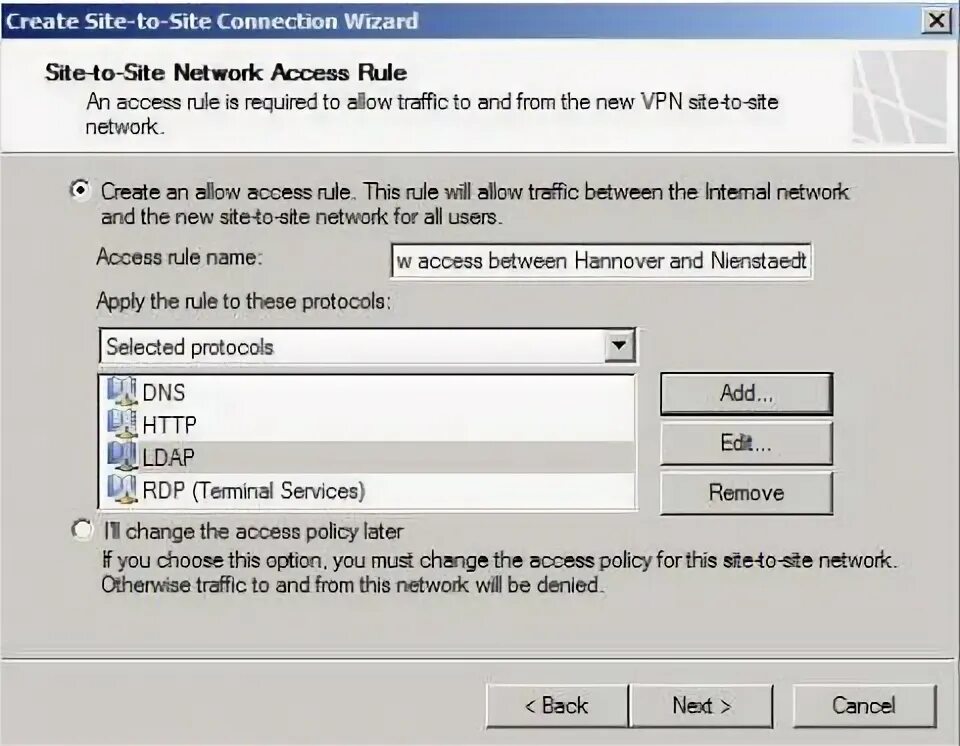Select the create an allow access rule option

tap(80, 190)
